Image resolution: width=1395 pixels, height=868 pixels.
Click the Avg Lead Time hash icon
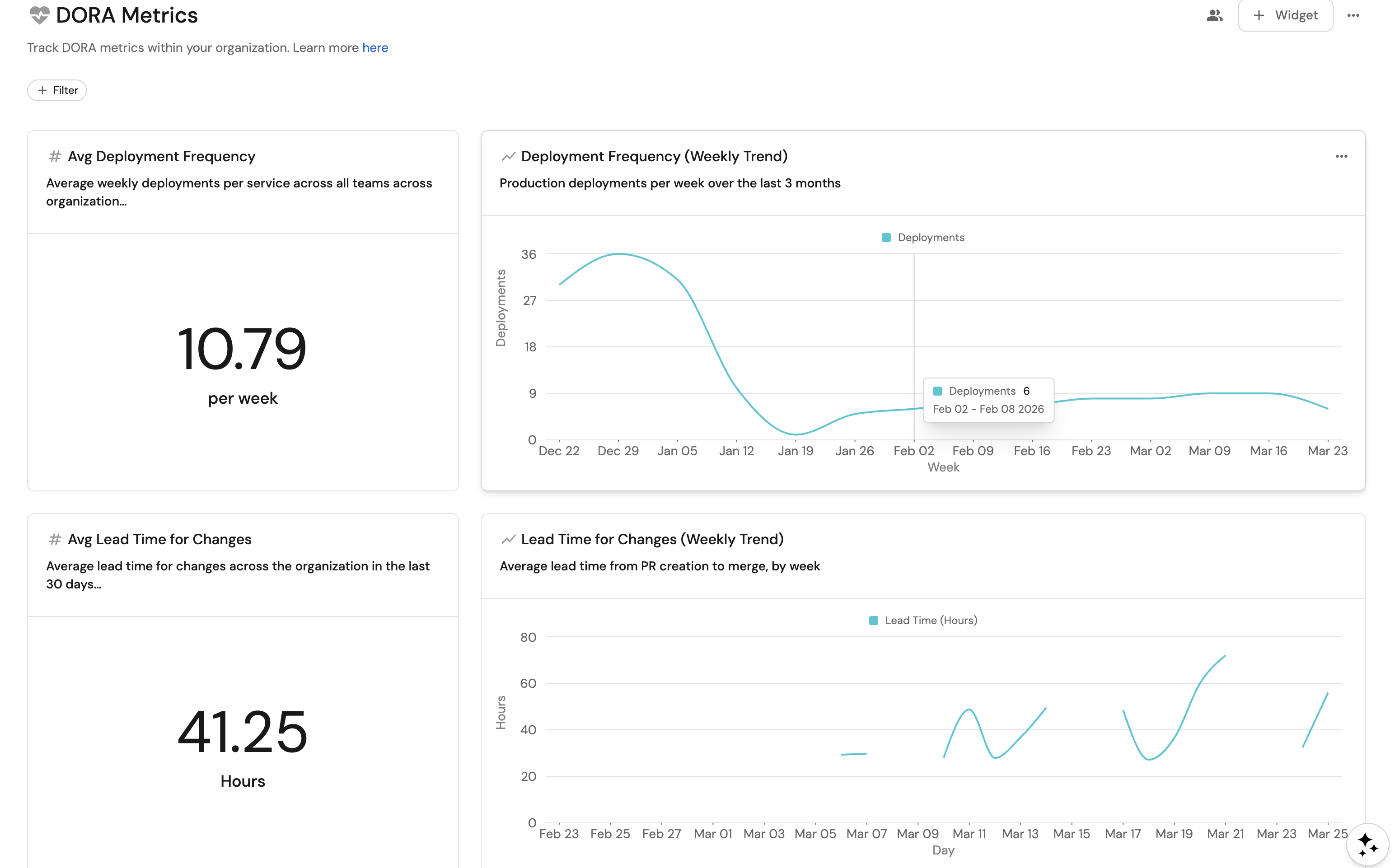click(55, 539)
